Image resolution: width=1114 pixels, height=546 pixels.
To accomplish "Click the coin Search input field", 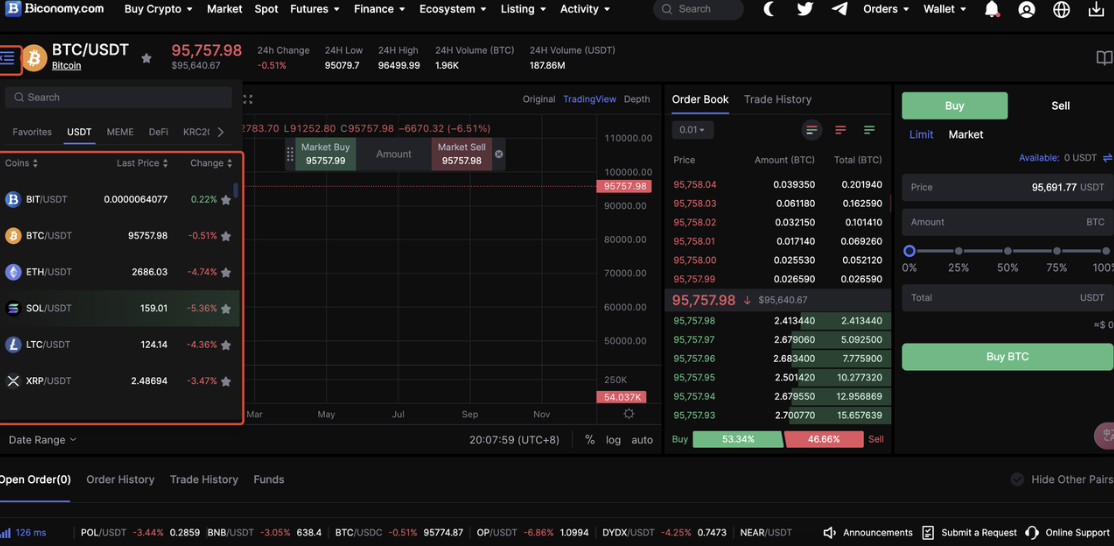I will [x=118, y=97].
